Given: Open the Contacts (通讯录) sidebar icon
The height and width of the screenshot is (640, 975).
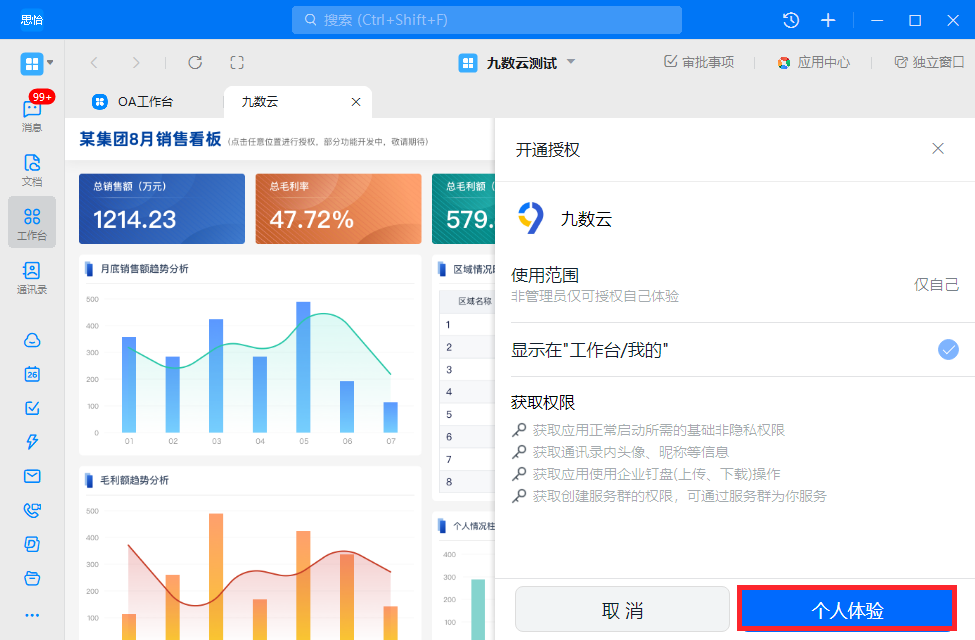Looking at the screenshot, I should tap(32, 277).
